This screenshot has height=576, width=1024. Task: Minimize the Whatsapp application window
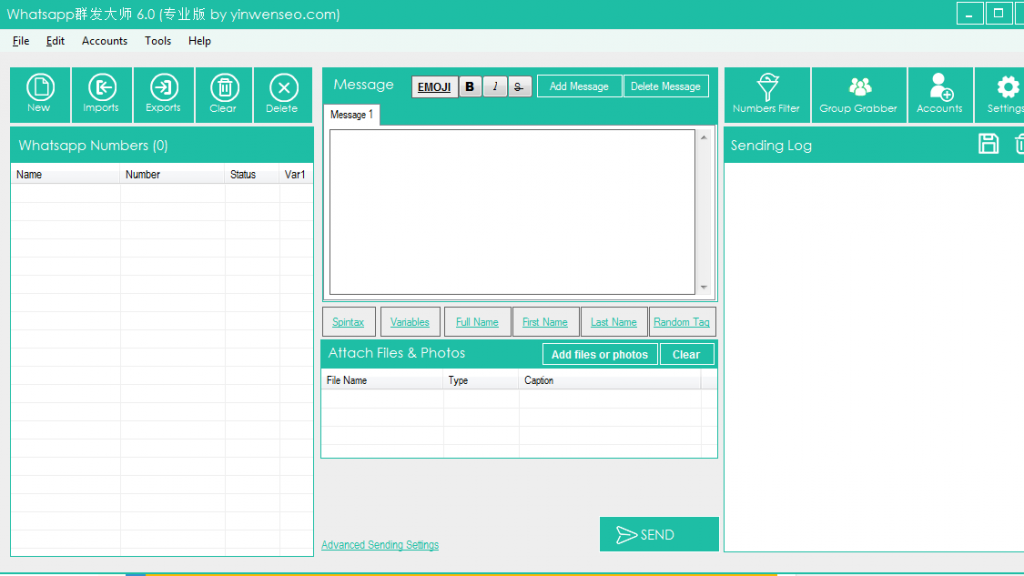(x=970, y=14)
